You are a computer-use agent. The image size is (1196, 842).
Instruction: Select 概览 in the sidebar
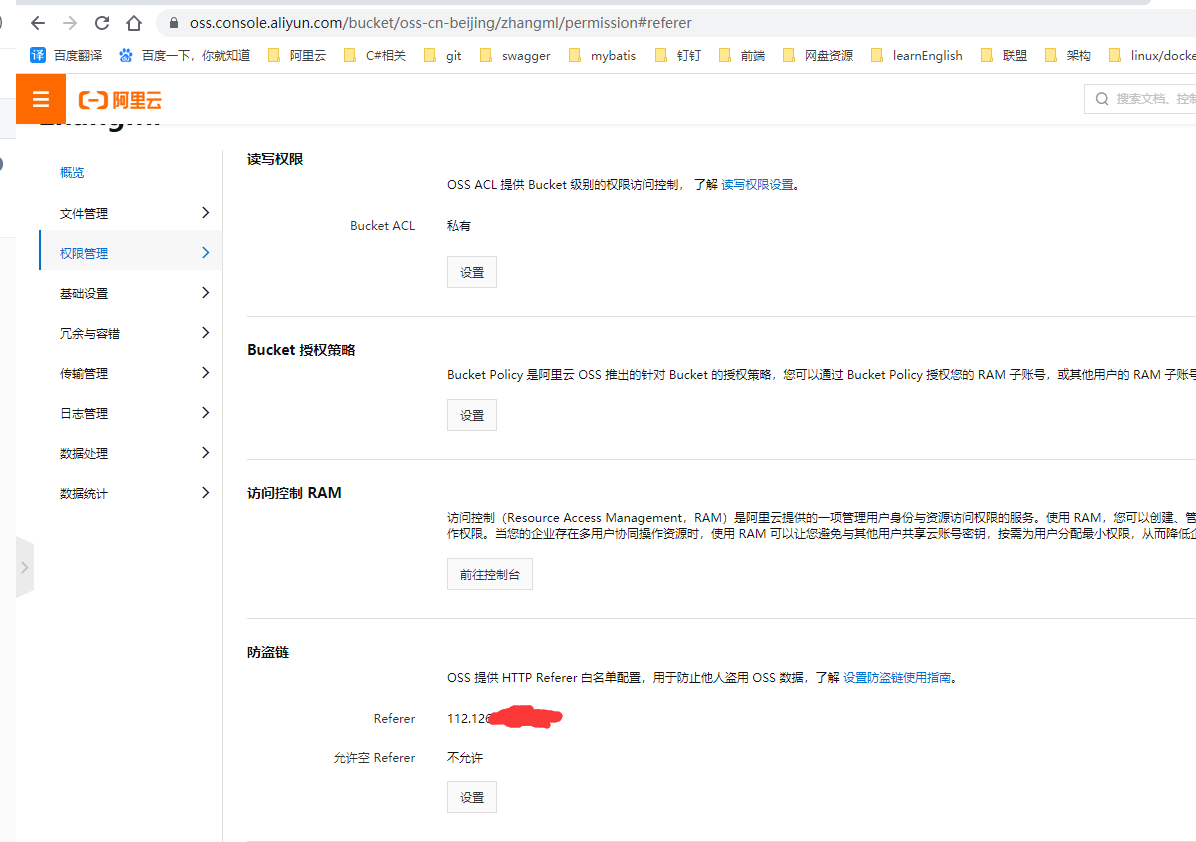coord(72,171)
